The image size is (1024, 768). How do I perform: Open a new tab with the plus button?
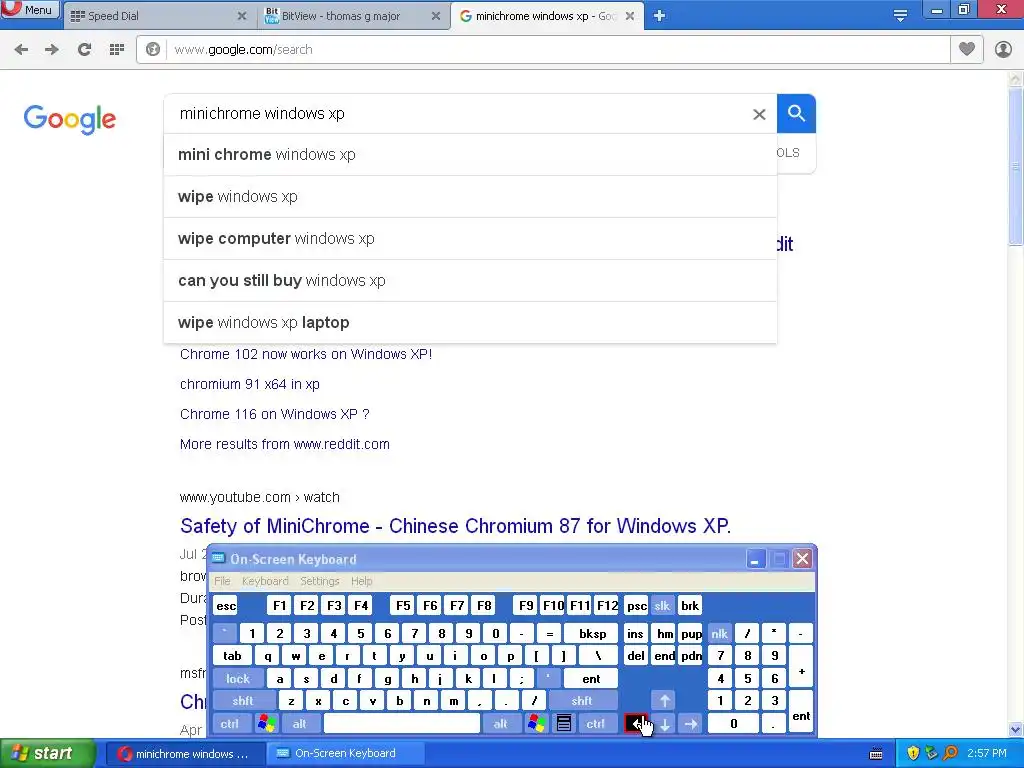point(659,16)
